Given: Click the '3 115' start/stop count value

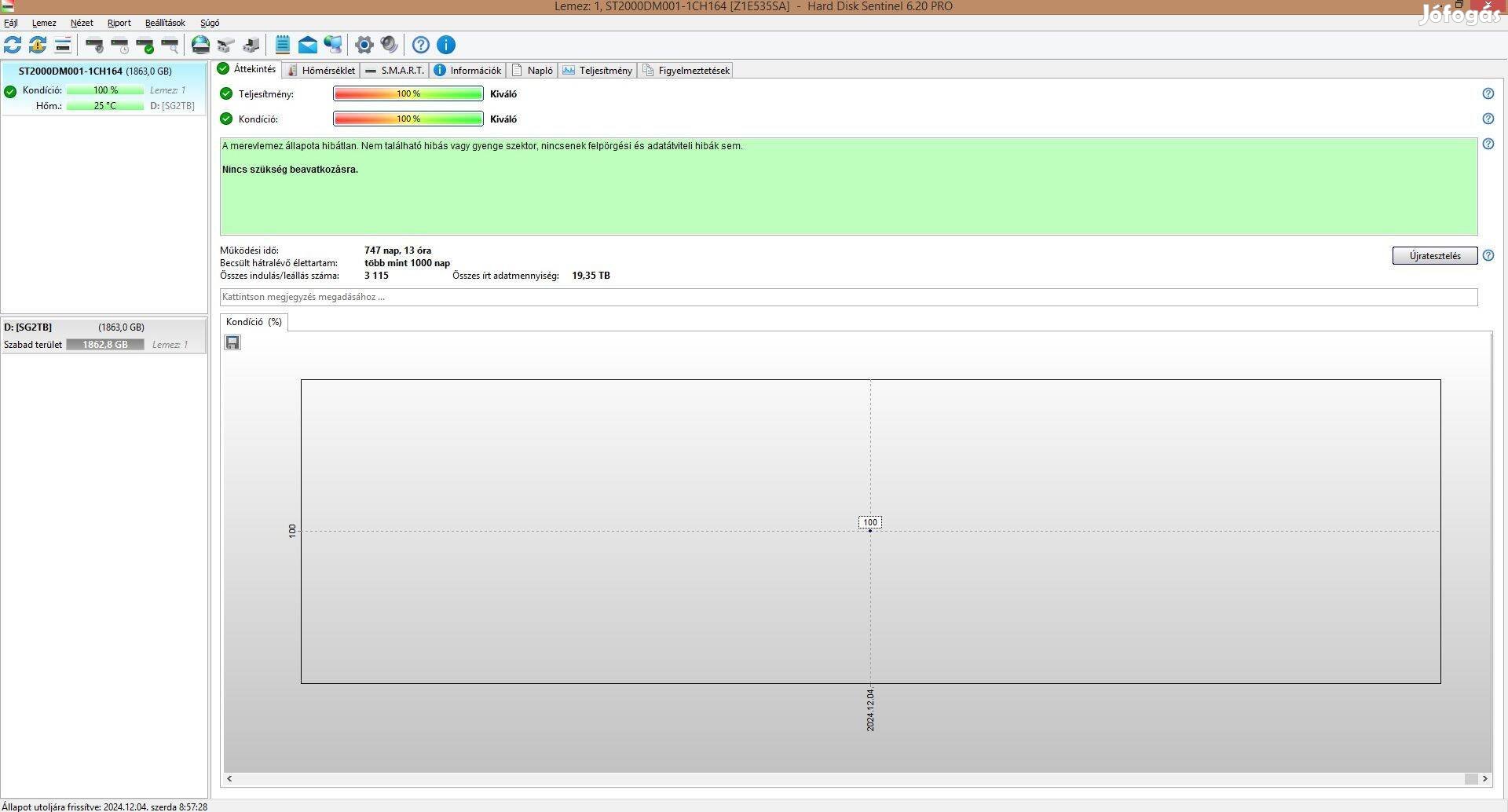Looking at the screenshot, I should pos(376,276).
